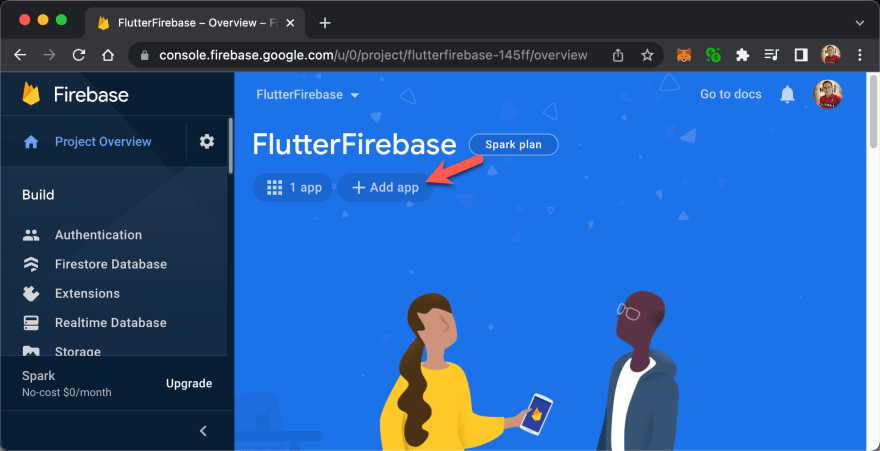Click the Authentication people icon
Viewport: 880px width, 451px height.
[31, 235]
